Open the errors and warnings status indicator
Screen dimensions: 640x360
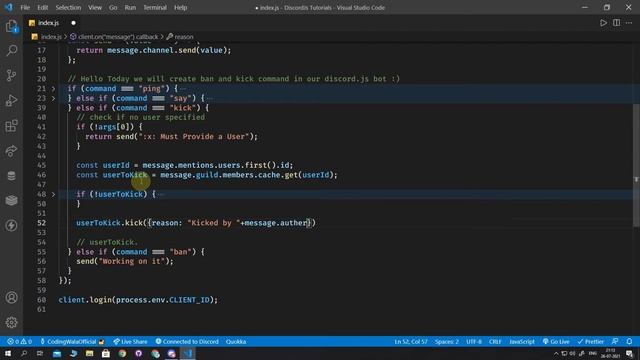click(x=19, y=342)
